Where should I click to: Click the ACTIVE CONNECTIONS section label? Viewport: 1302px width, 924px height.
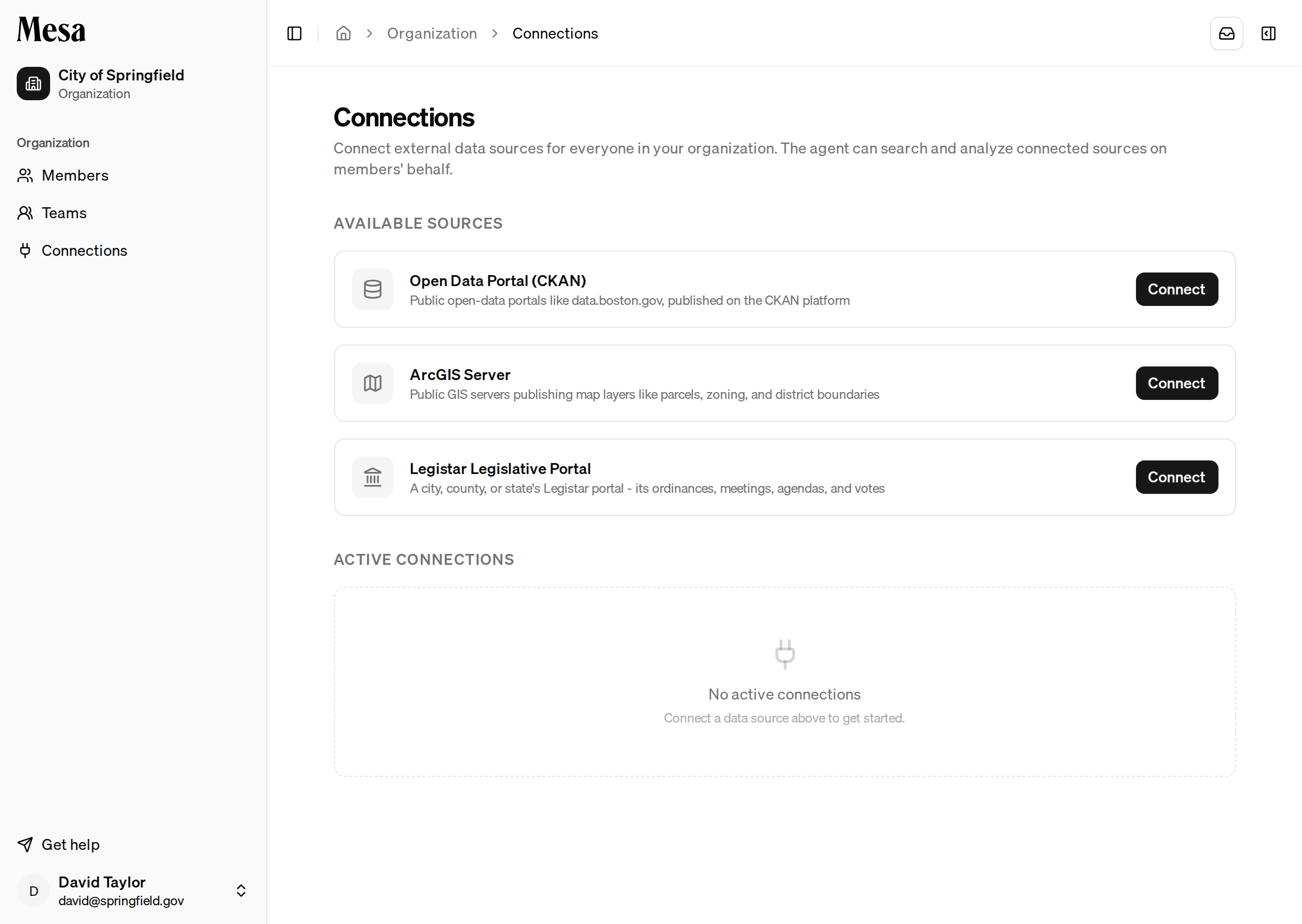424,559
